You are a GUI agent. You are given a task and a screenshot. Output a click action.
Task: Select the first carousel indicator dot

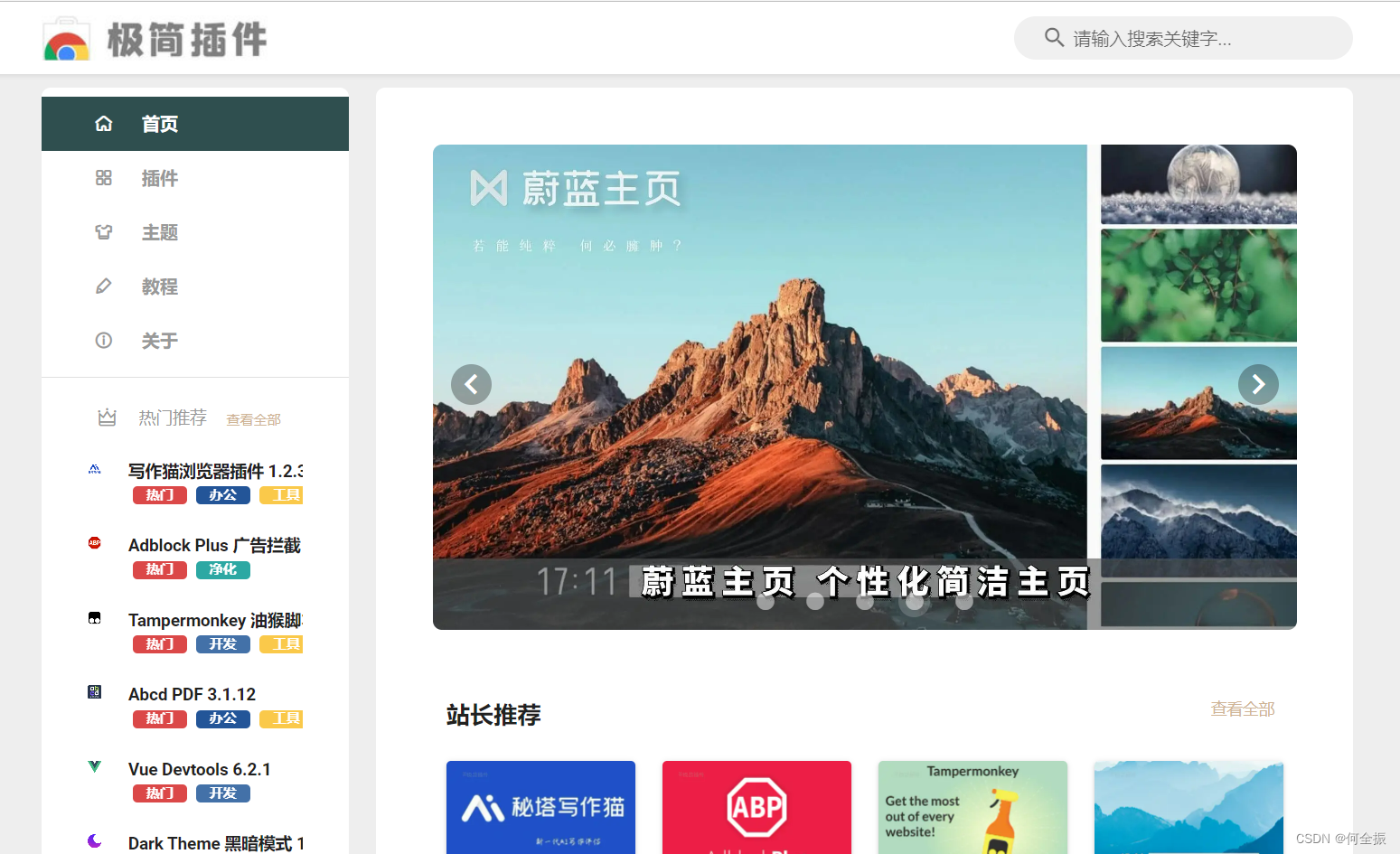[x=766, y=602]
